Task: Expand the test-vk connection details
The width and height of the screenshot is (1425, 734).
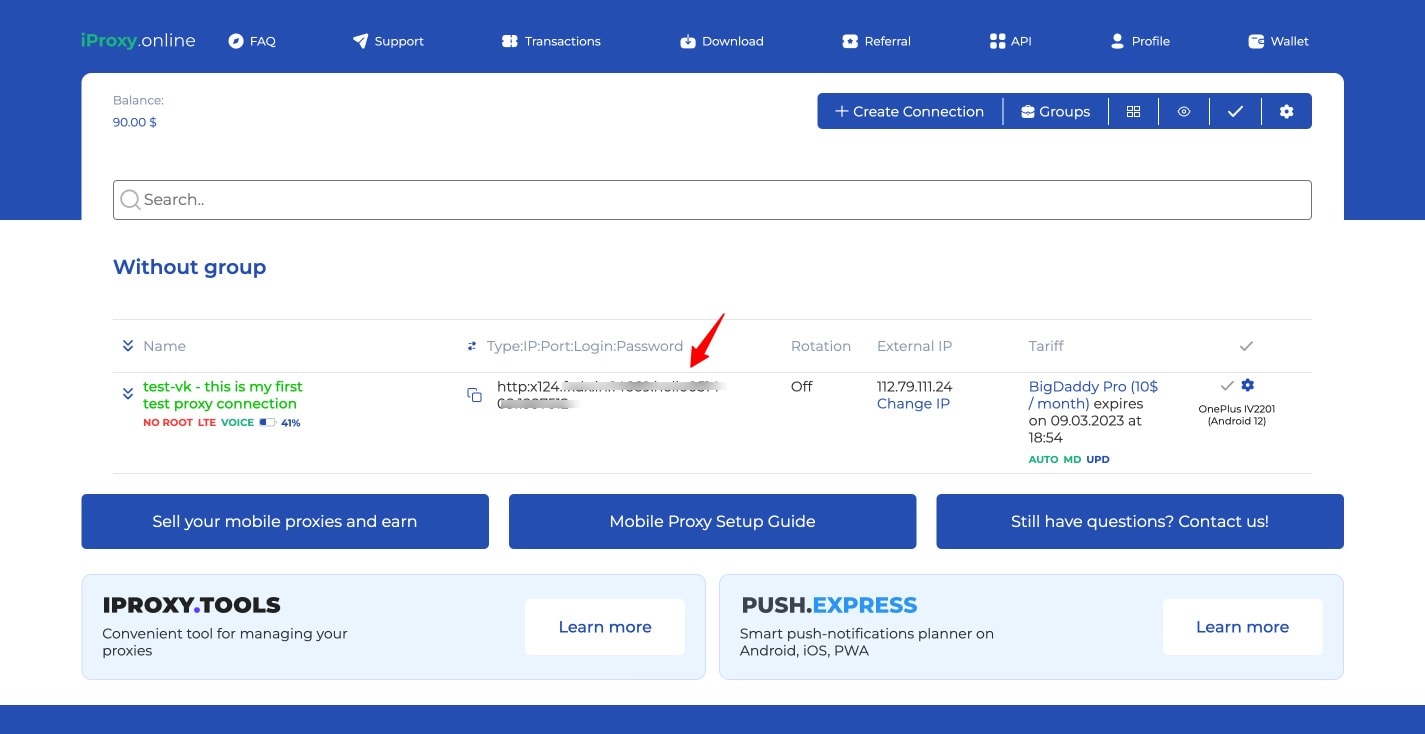Action: pyautogui.click(x=128, y=394)
